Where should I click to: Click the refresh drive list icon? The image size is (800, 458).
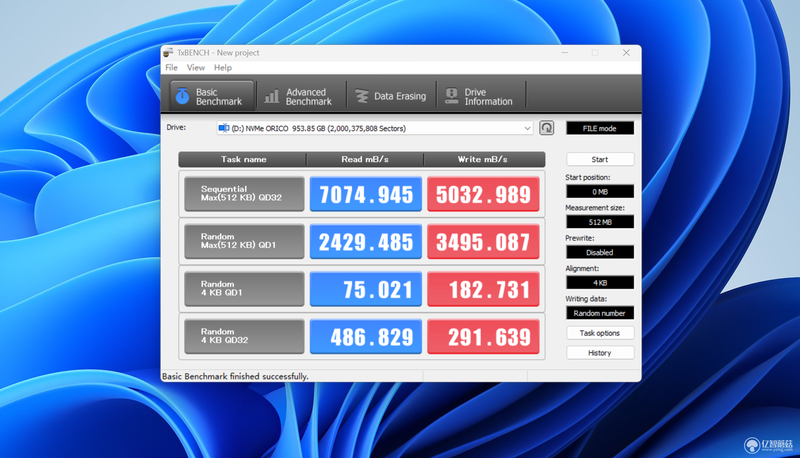(x=546, y=128)
